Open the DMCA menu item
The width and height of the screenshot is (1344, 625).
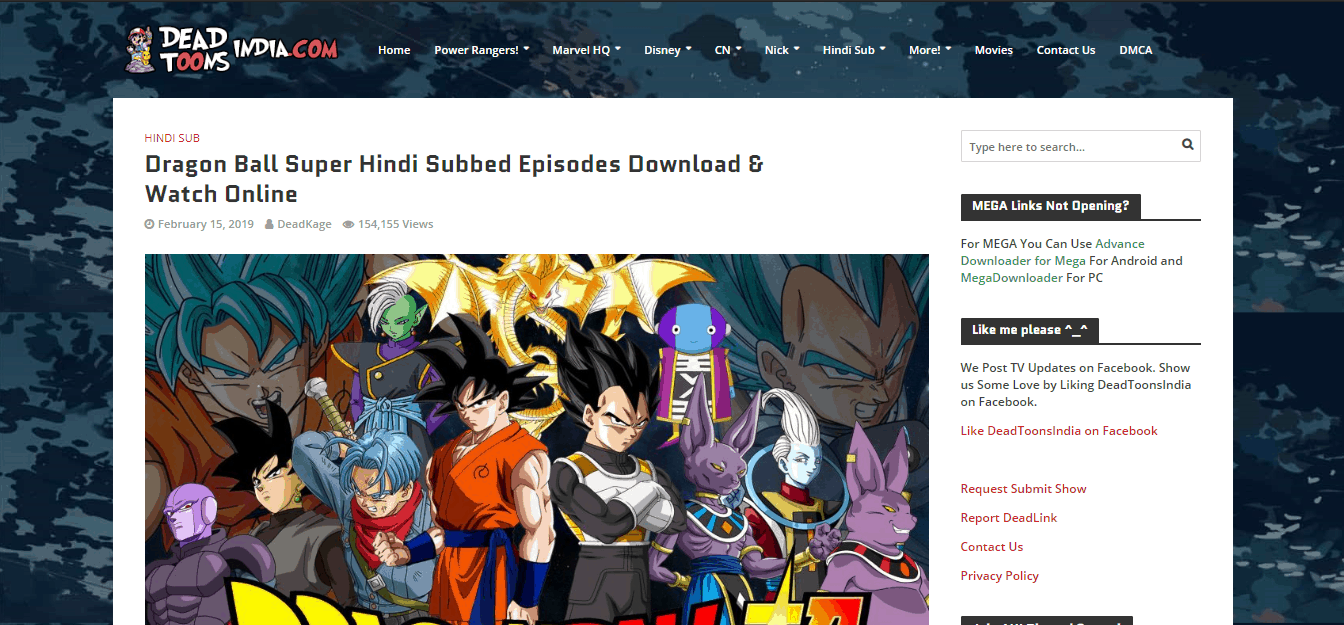pyautogui.click(x=1136, y=50)
